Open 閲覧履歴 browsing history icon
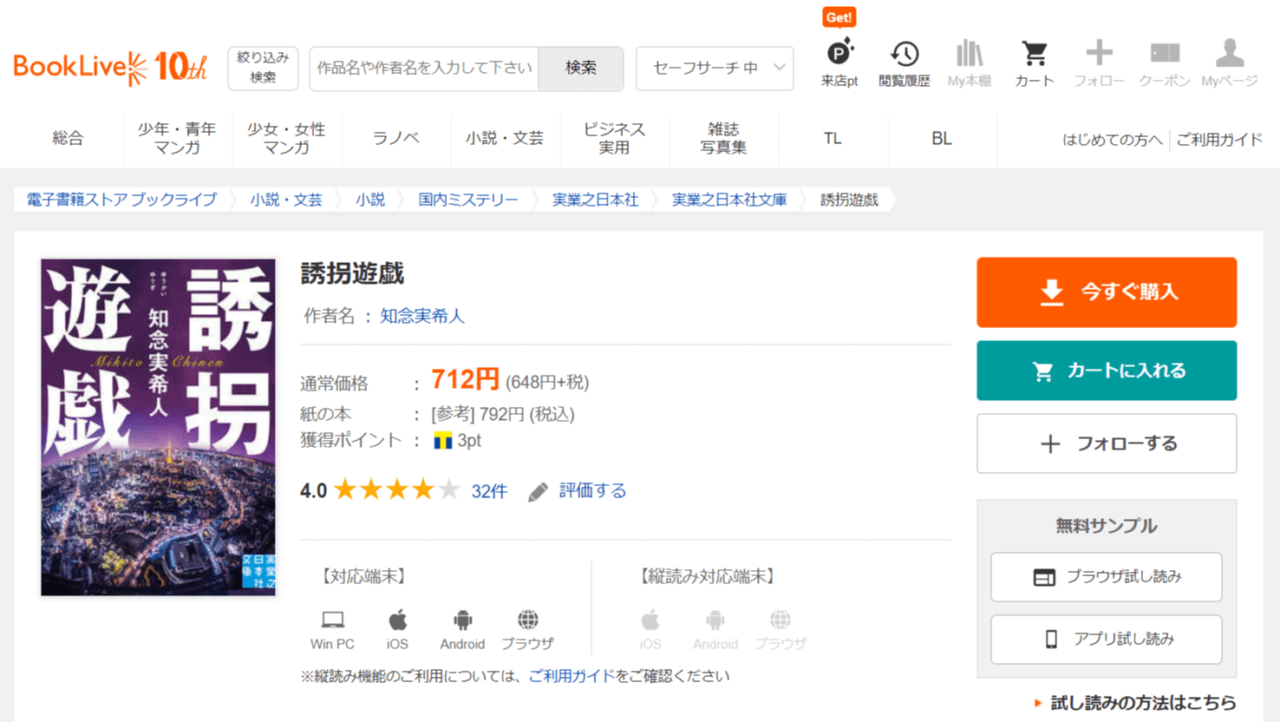1280x722 pixels. click(x=904, y=55)
